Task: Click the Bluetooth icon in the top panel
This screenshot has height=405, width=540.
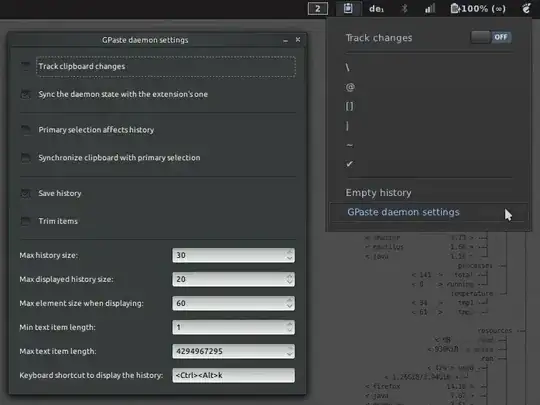Action: (404, 9)
